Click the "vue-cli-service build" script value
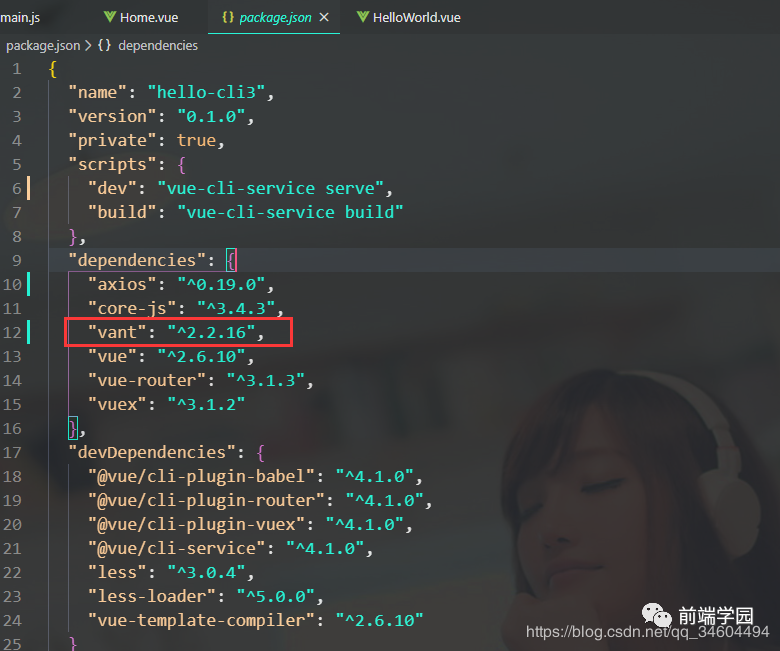This screenshot has width=780, height=651. (290, 212)
